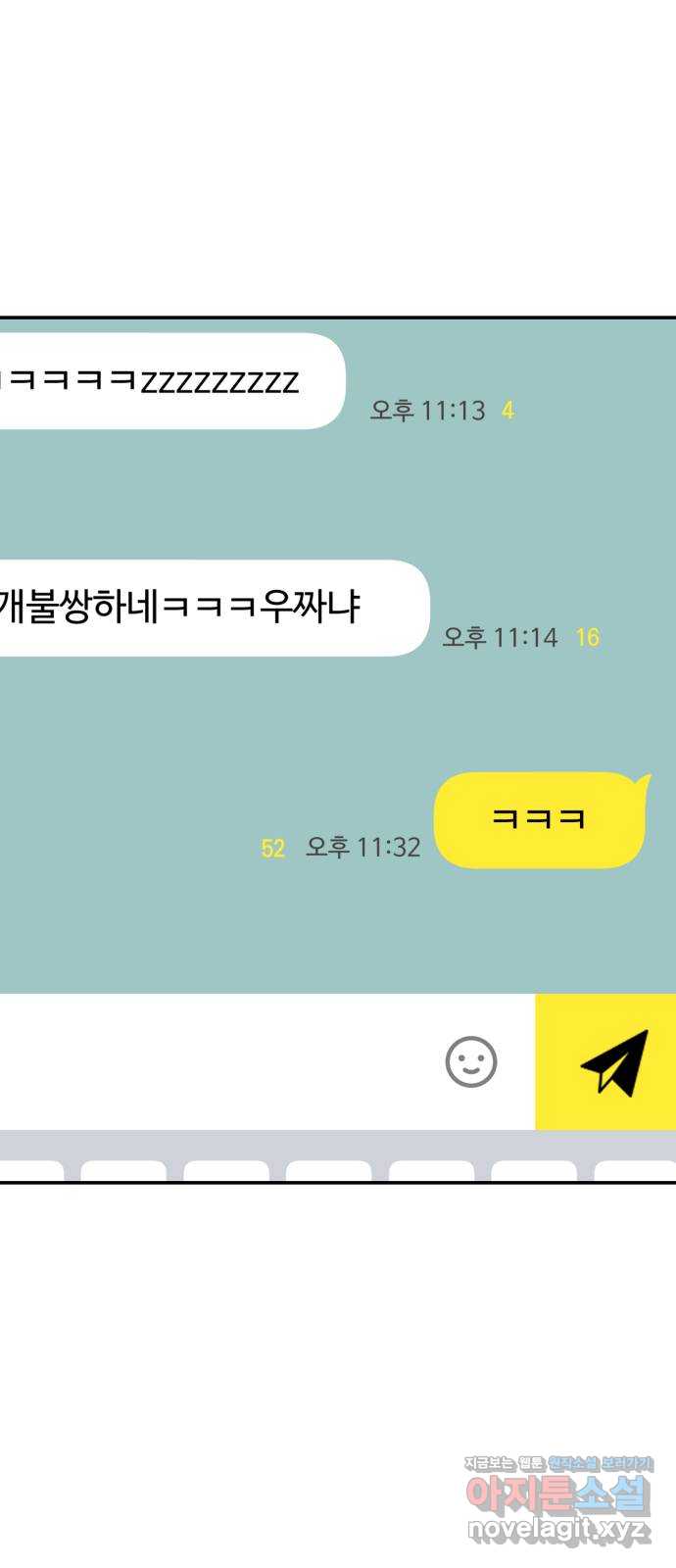The width and height of the screenshot is (676, 1568).
Task: Tap the ㅋㅋㅋㅋzzzzzzzzz message bubble
Action: click(172, 381)
